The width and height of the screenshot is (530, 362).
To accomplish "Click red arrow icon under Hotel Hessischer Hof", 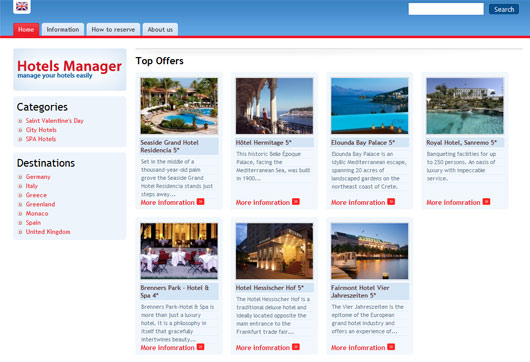I will coord(296,347).
